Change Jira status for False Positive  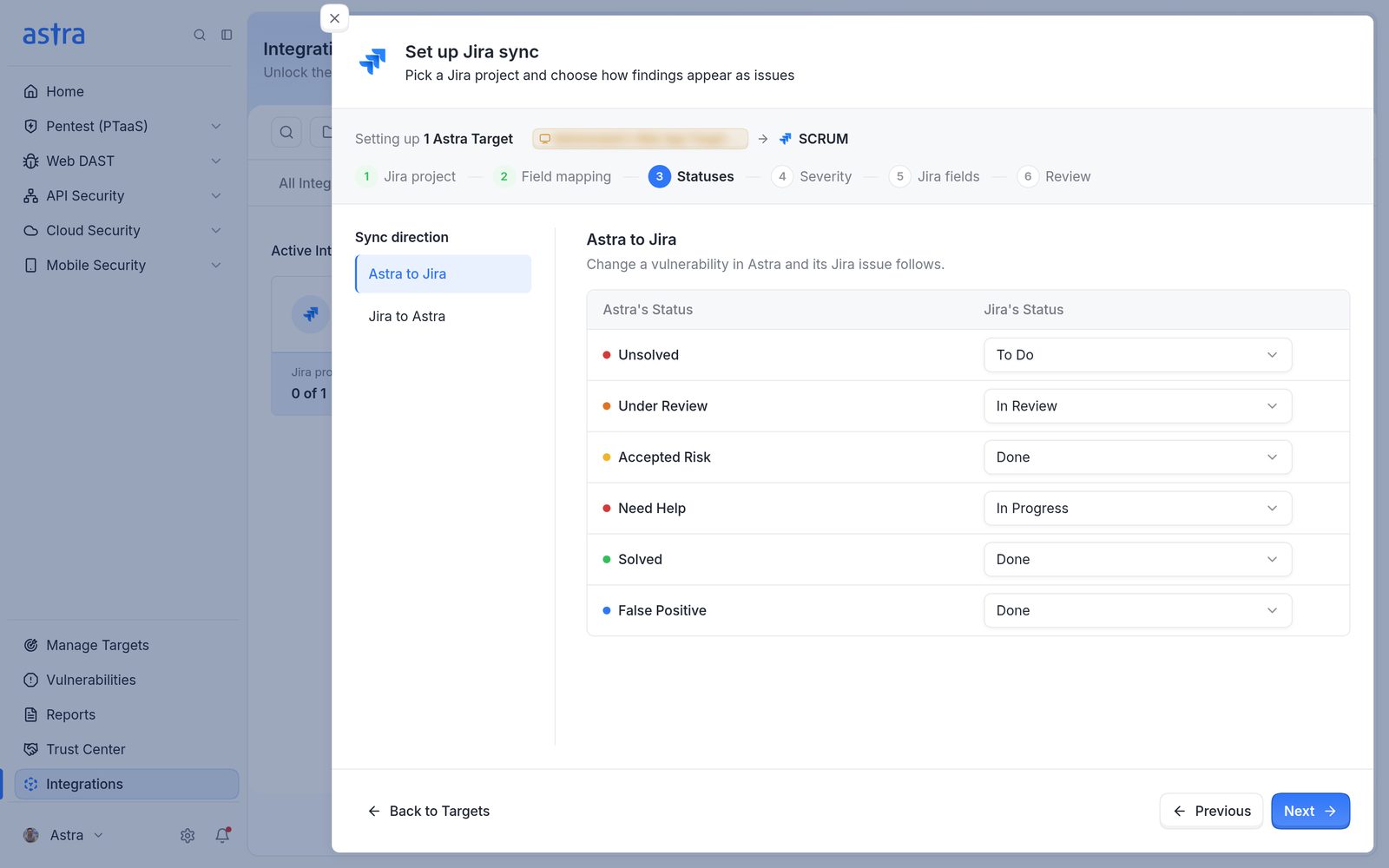[1137, 611]
